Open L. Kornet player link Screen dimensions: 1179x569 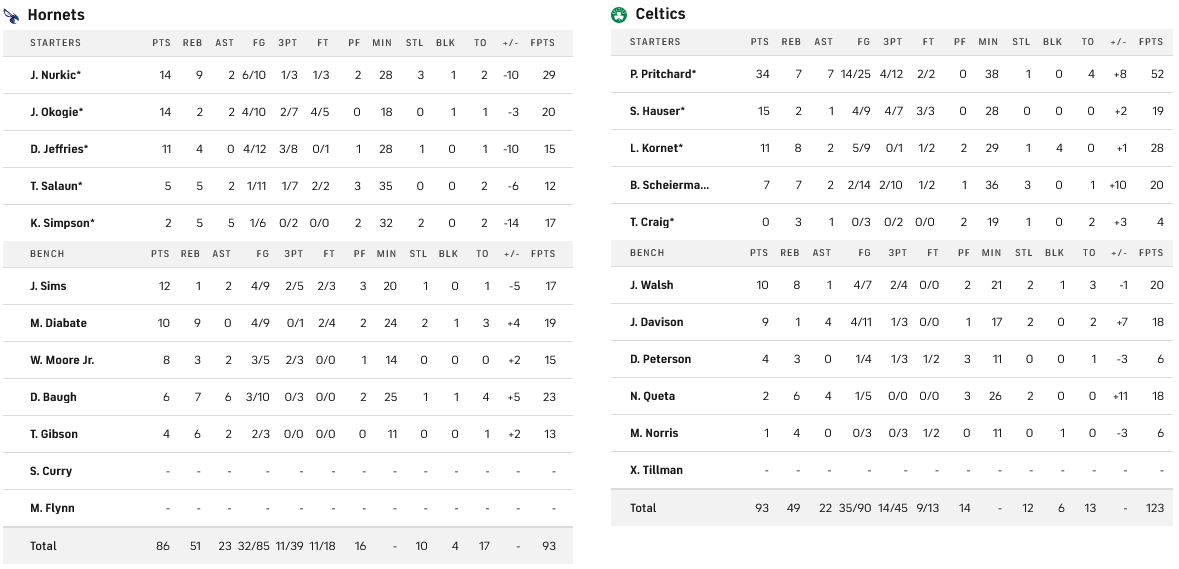pos(656,148)
